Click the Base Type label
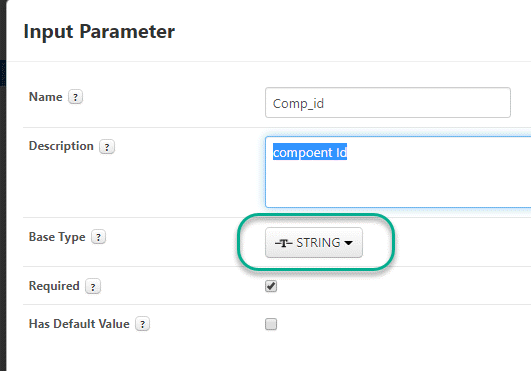 [x=57, y=237]
